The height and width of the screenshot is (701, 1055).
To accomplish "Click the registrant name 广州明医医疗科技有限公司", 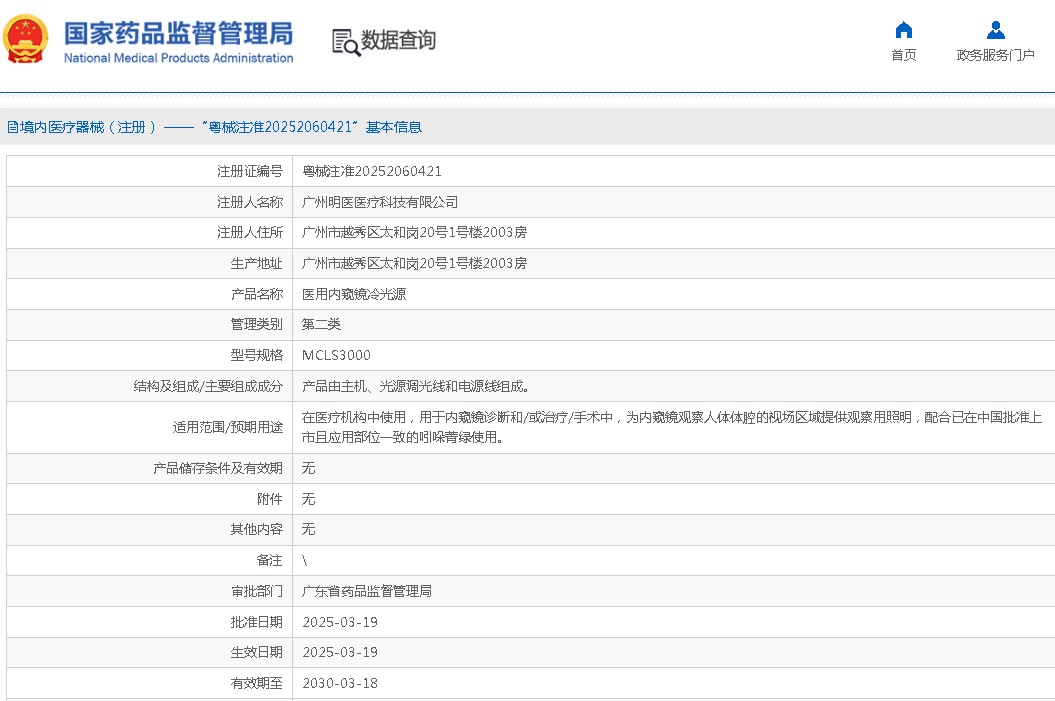I will pyautogui.click(x=380, y=202).
